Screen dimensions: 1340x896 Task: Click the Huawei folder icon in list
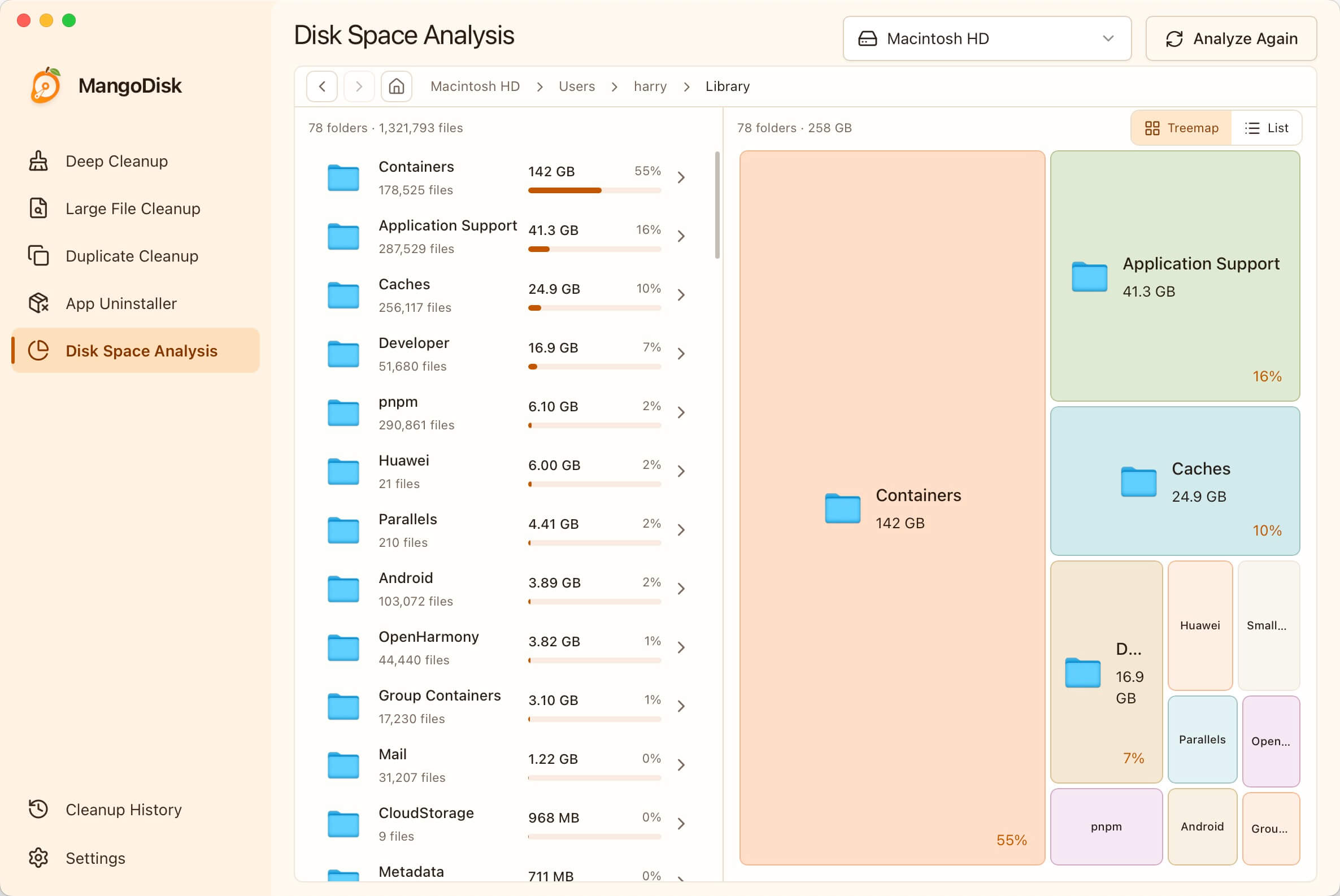343,472
